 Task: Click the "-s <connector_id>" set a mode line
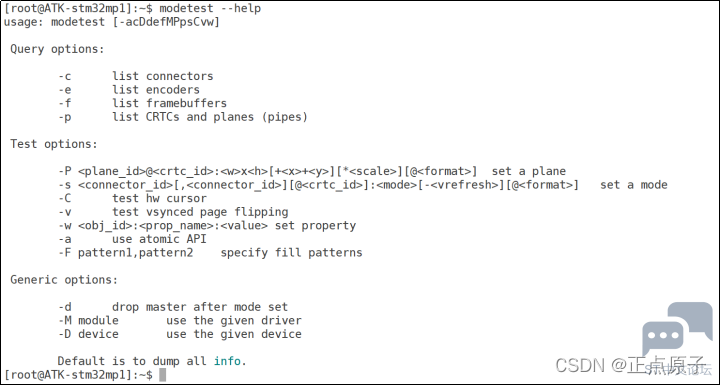point(363,185)
